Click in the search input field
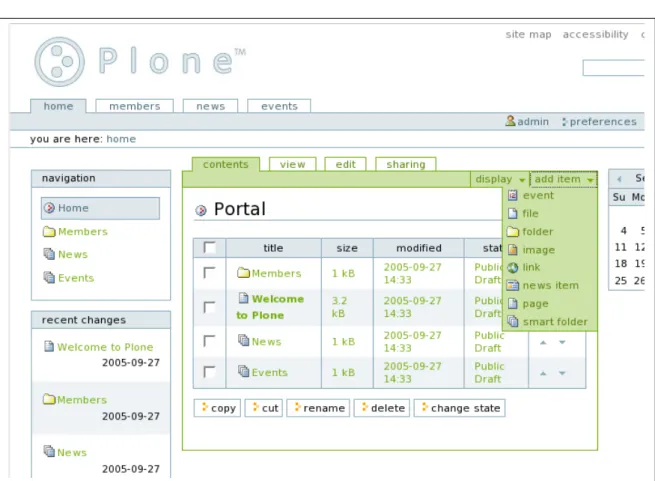The height and width of the screenshot is (481, 655). pos(614,68)
